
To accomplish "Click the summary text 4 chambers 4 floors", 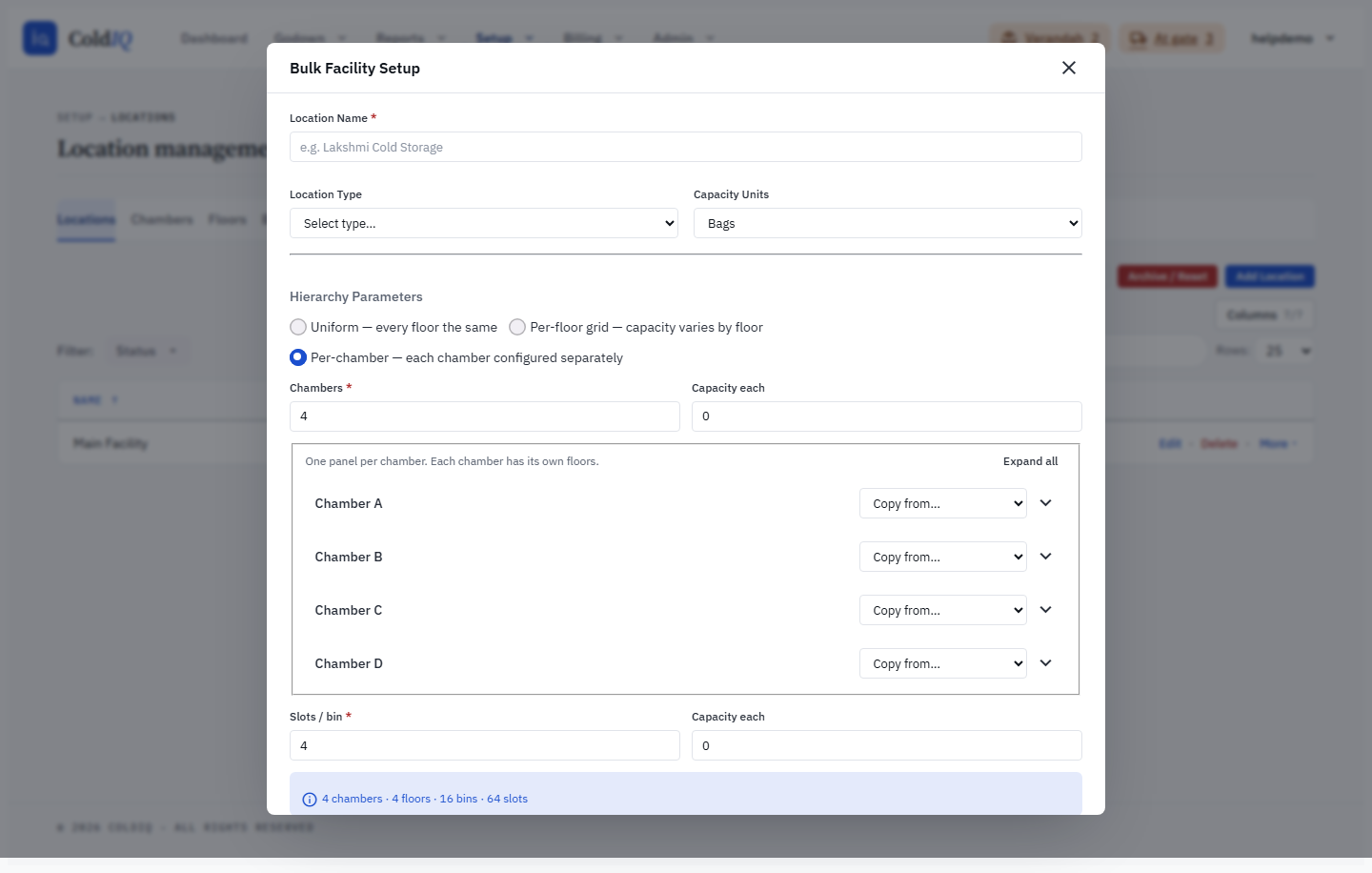I will [x=425, y=799].
